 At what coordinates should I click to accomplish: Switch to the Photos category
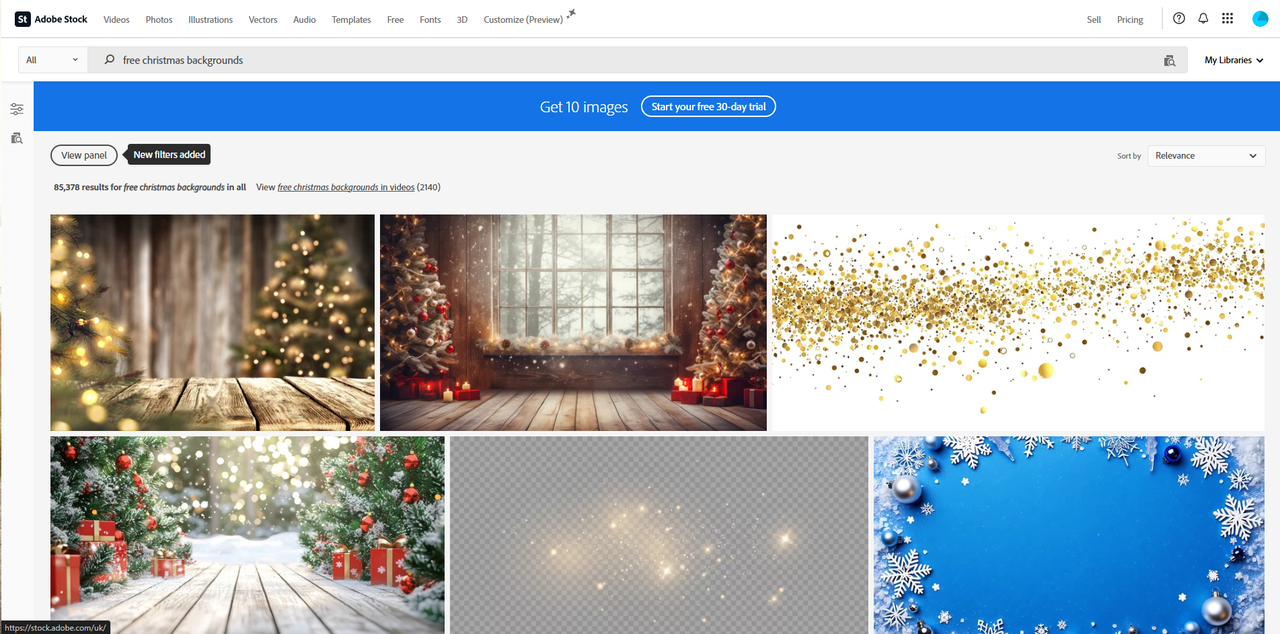pyautogui.click(x=158, y=18)
